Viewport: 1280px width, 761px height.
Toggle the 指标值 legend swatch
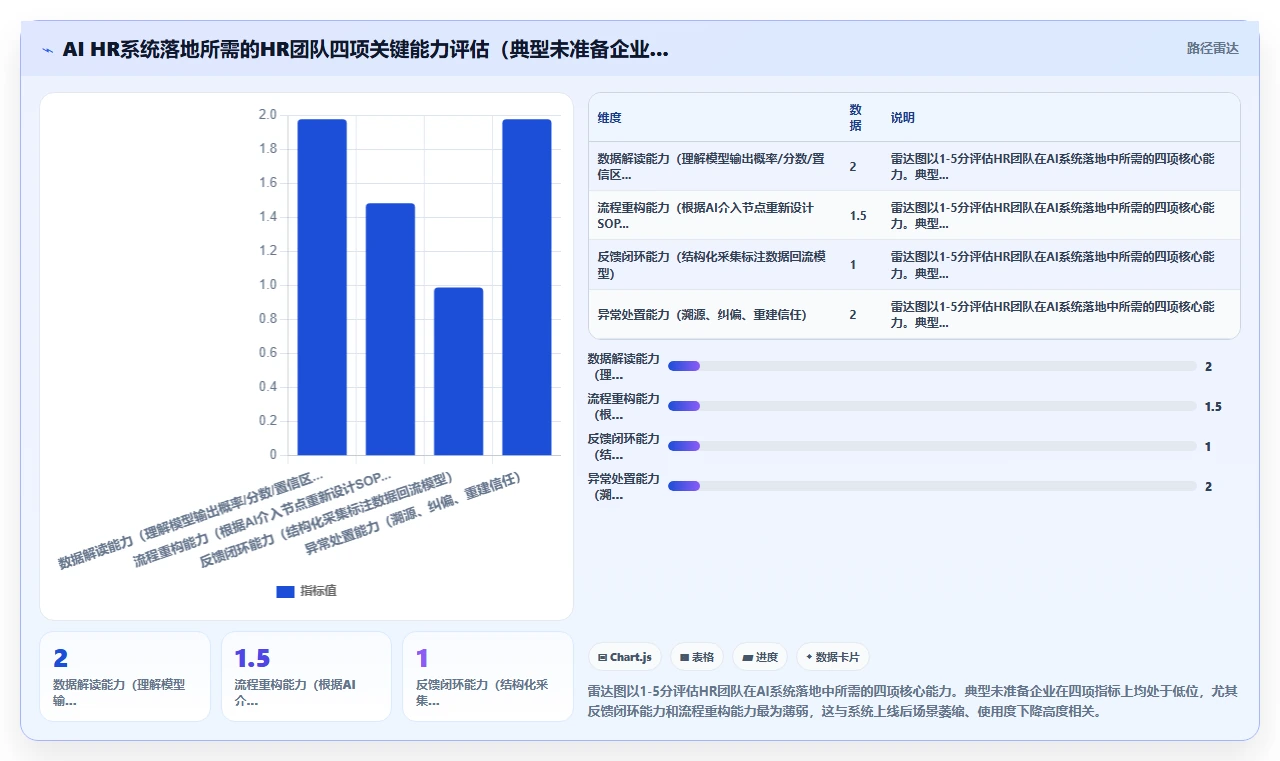pos(285,591)
